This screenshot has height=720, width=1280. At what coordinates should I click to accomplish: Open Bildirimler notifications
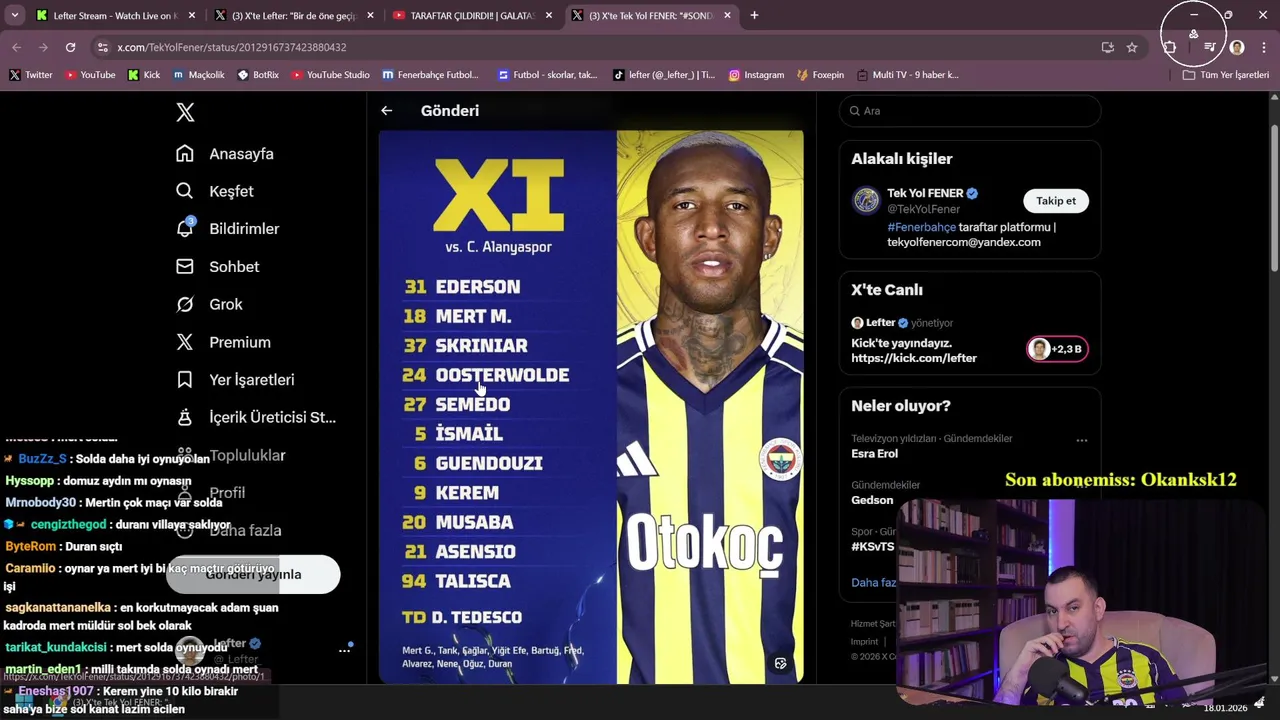click(228, 229)
